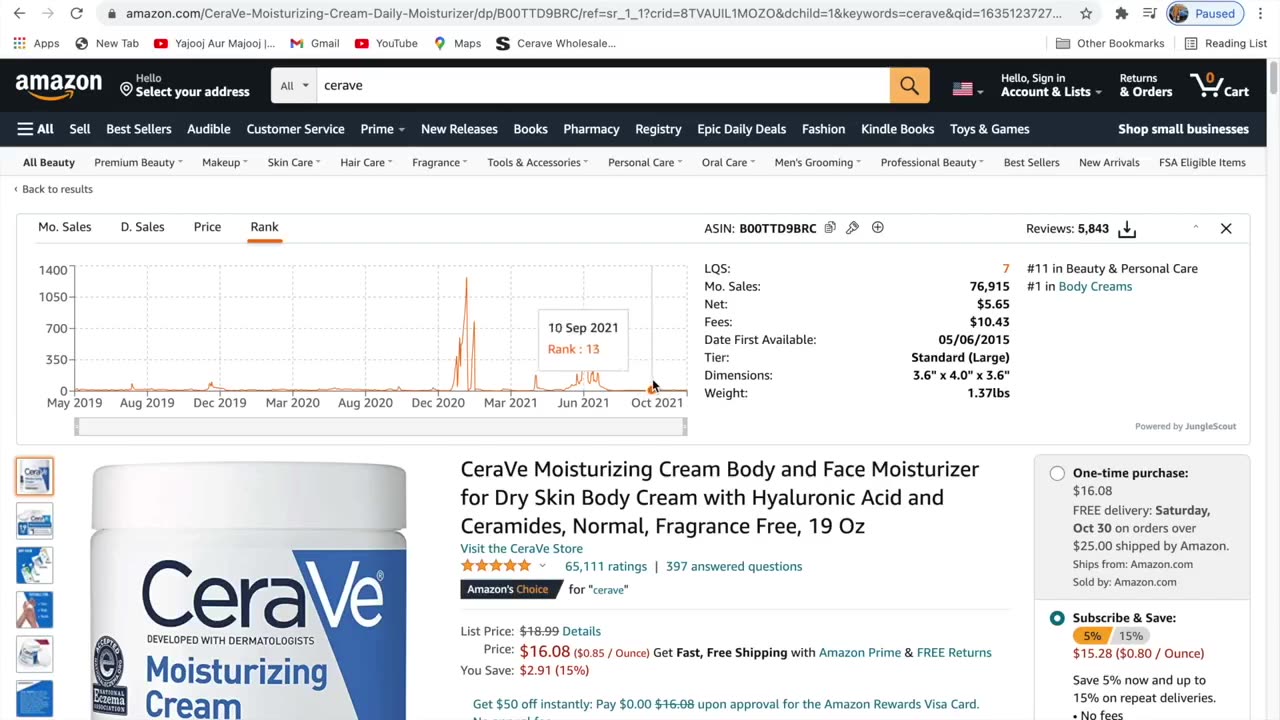Open Reading List

click(x=1225, y=43)
